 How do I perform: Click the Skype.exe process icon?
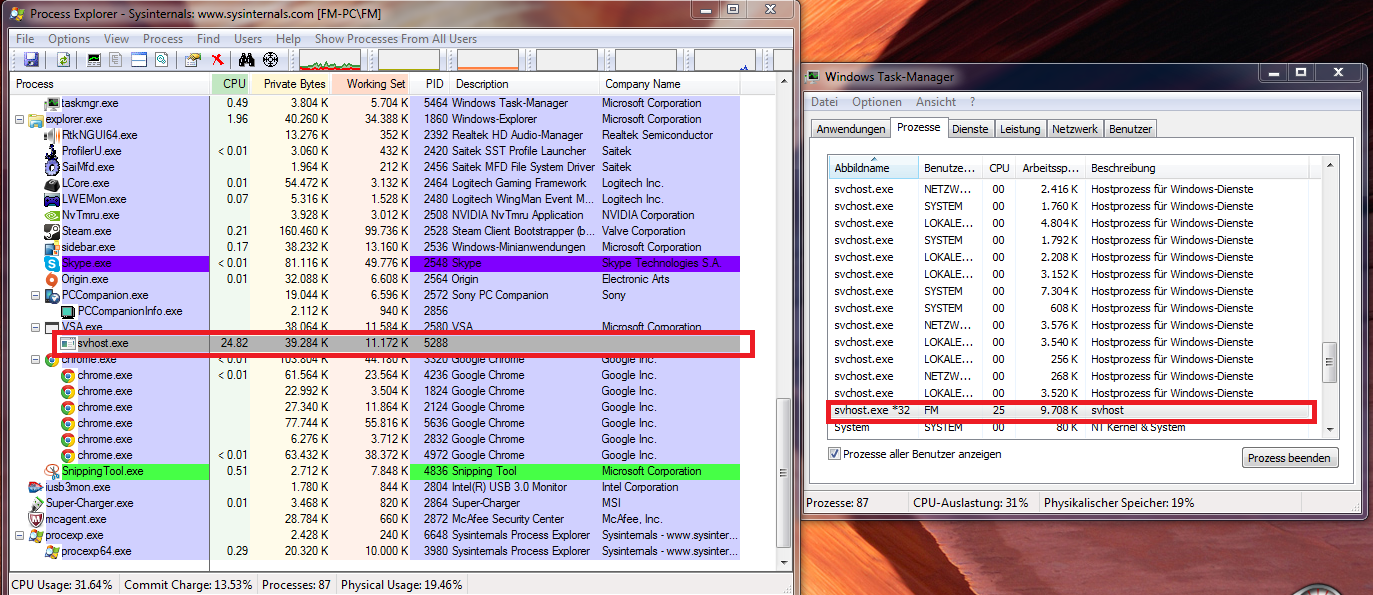click(x=52, y=263)
